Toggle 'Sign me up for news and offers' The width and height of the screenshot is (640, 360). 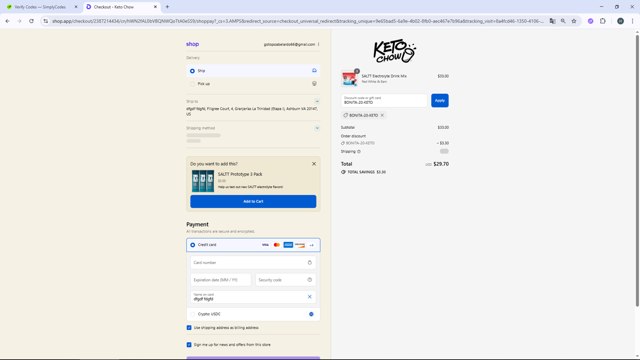point(189,344)
